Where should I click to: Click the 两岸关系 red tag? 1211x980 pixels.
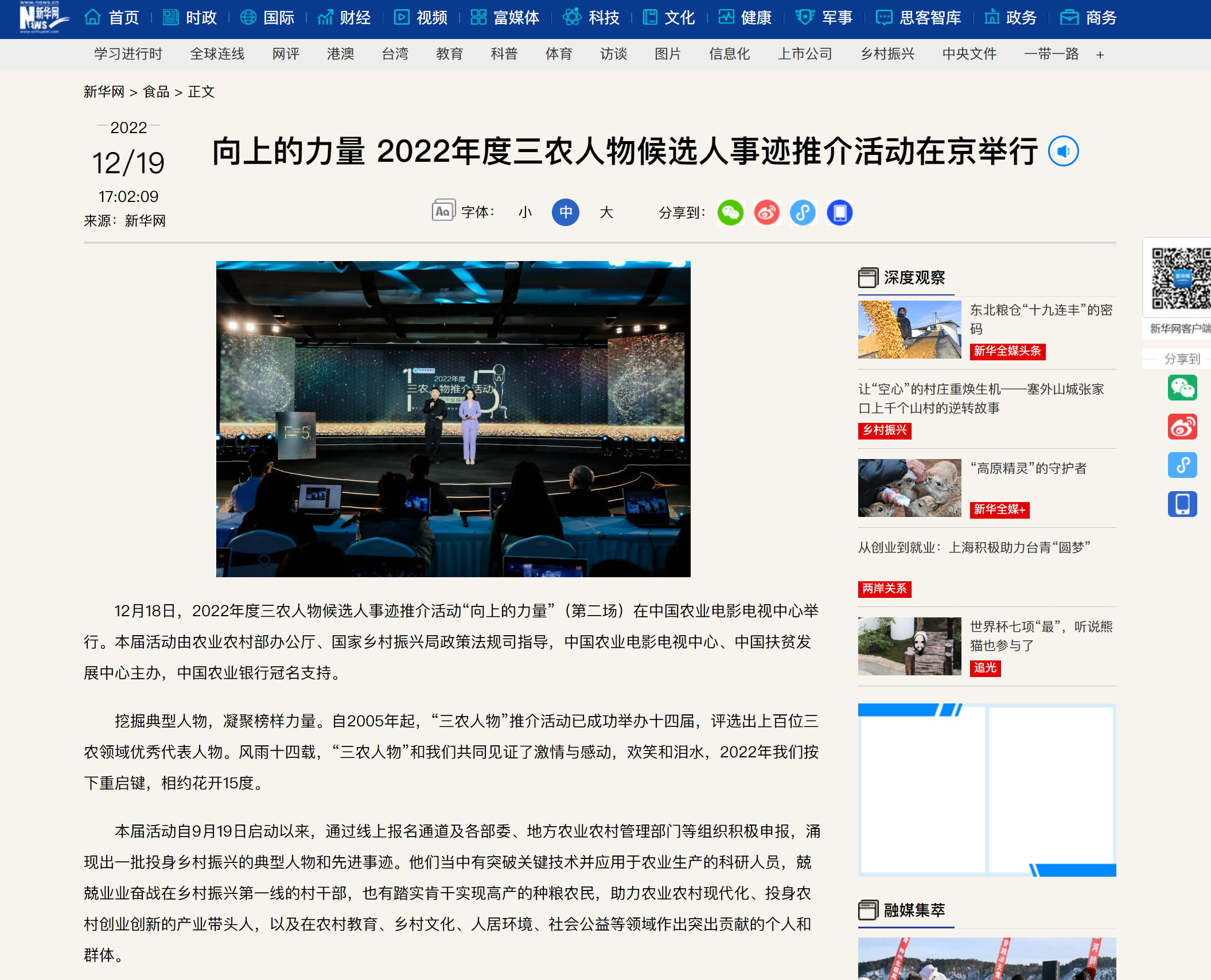click(885, 589)
